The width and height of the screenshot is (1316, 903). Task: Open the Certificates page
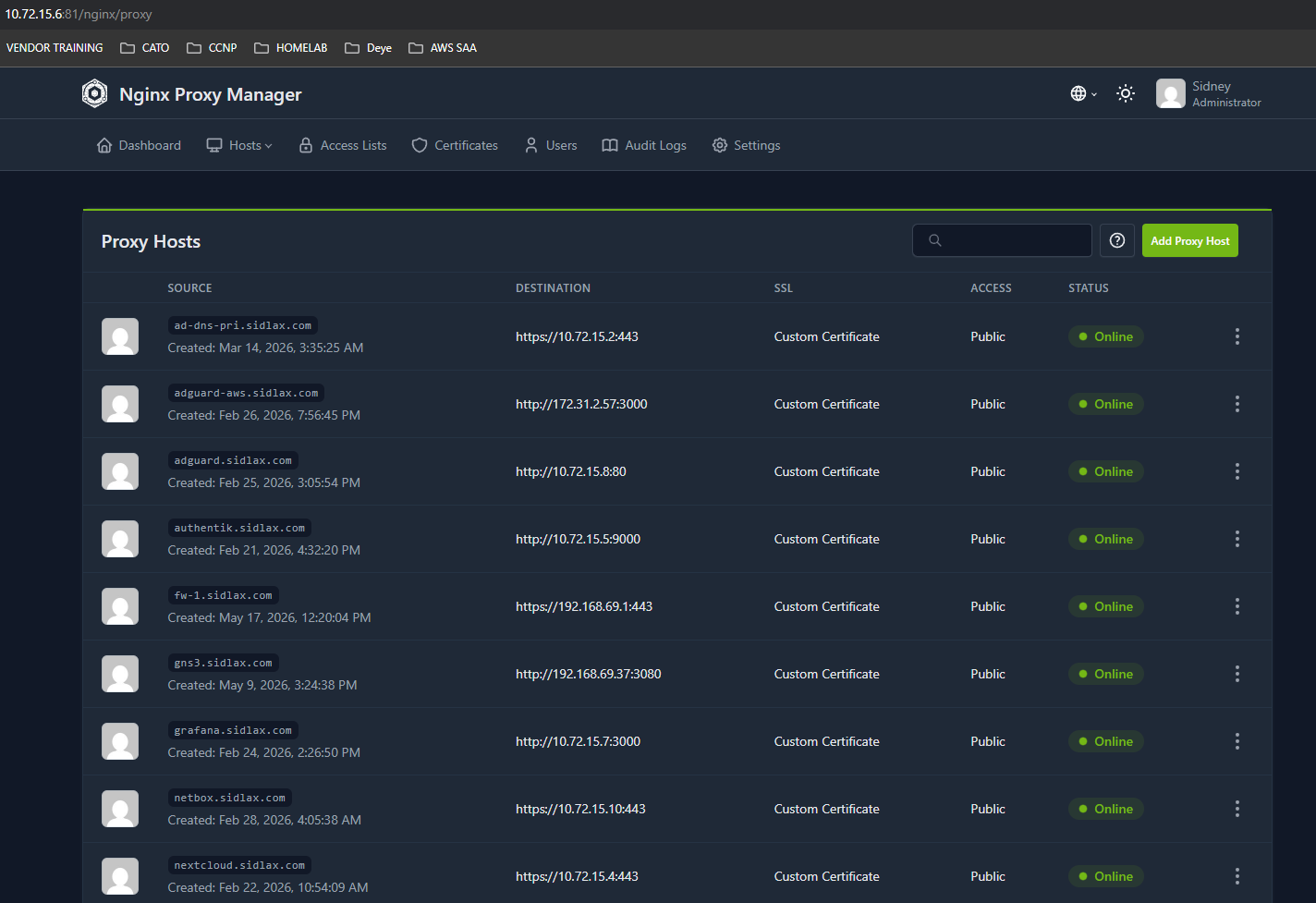point(455,145)
